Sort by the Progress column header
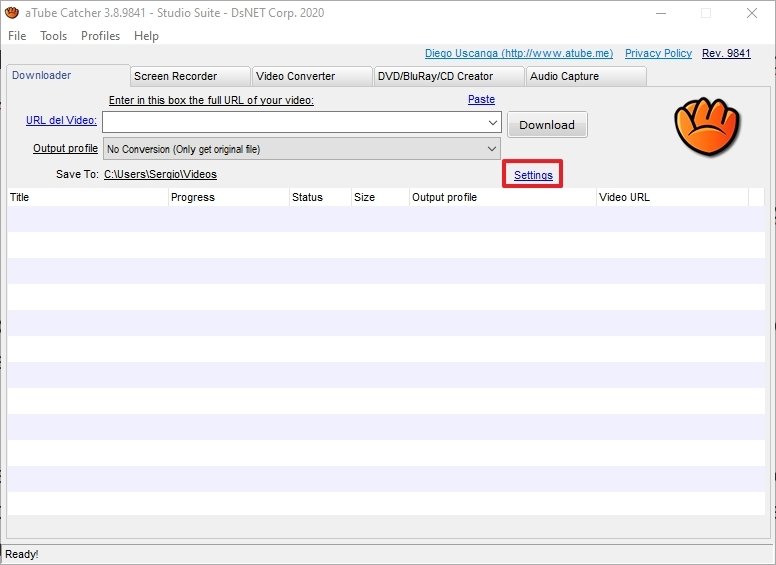 [229, 197]
